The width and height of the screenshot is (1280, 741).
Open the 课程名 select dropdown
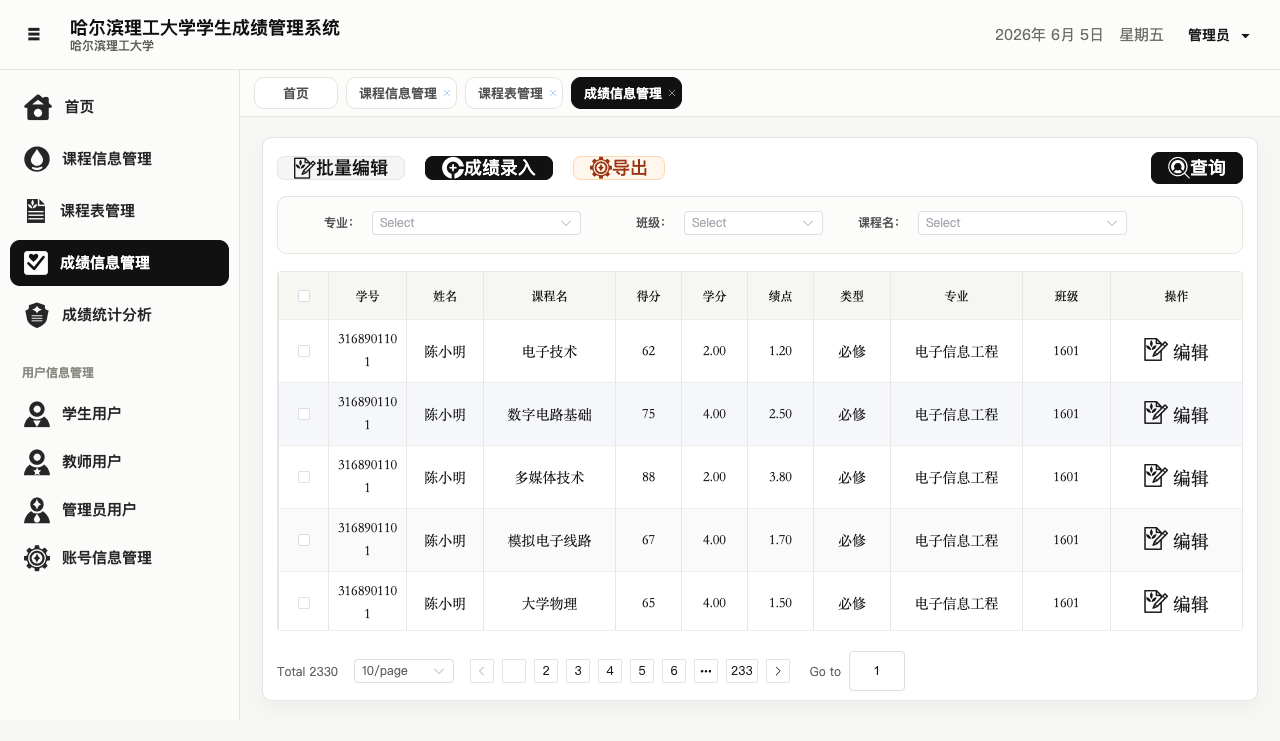tap(1022, 223)
